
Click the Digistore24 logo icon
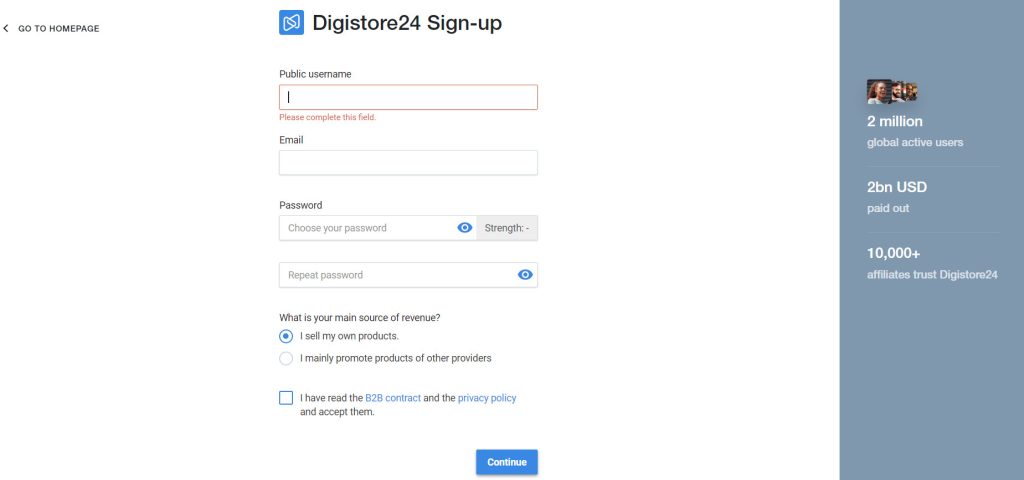click(291, 22)
